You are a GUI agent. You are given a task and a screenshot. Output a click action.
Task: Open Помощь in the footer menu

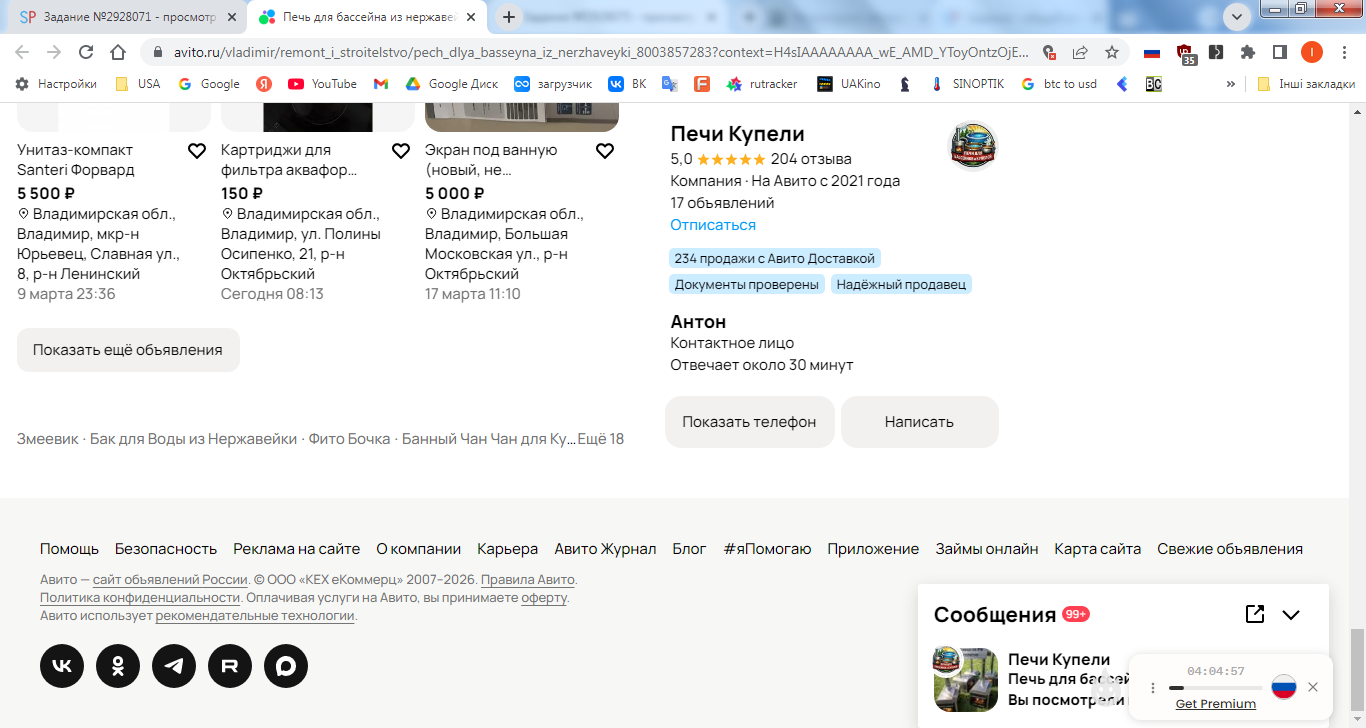[69, 549]
